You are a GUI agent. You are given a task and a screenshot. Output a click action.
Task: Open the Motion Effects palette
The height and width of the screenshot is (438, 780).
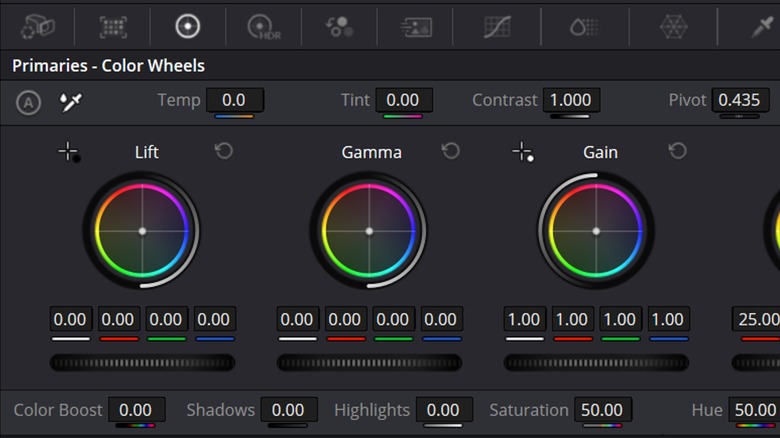pyautogui.click(x=417, y=27)
